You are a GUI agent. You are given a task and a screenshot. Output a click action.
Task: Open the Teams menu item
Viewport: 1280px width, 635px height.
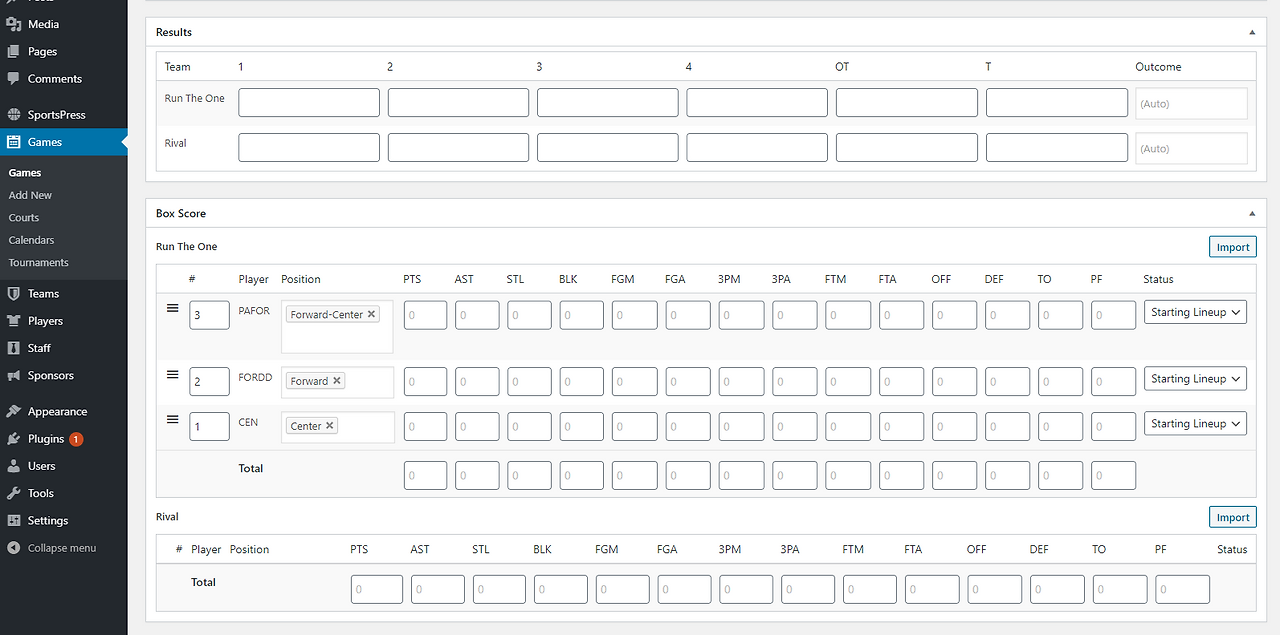pyautogui.click(x=43, y=294)
